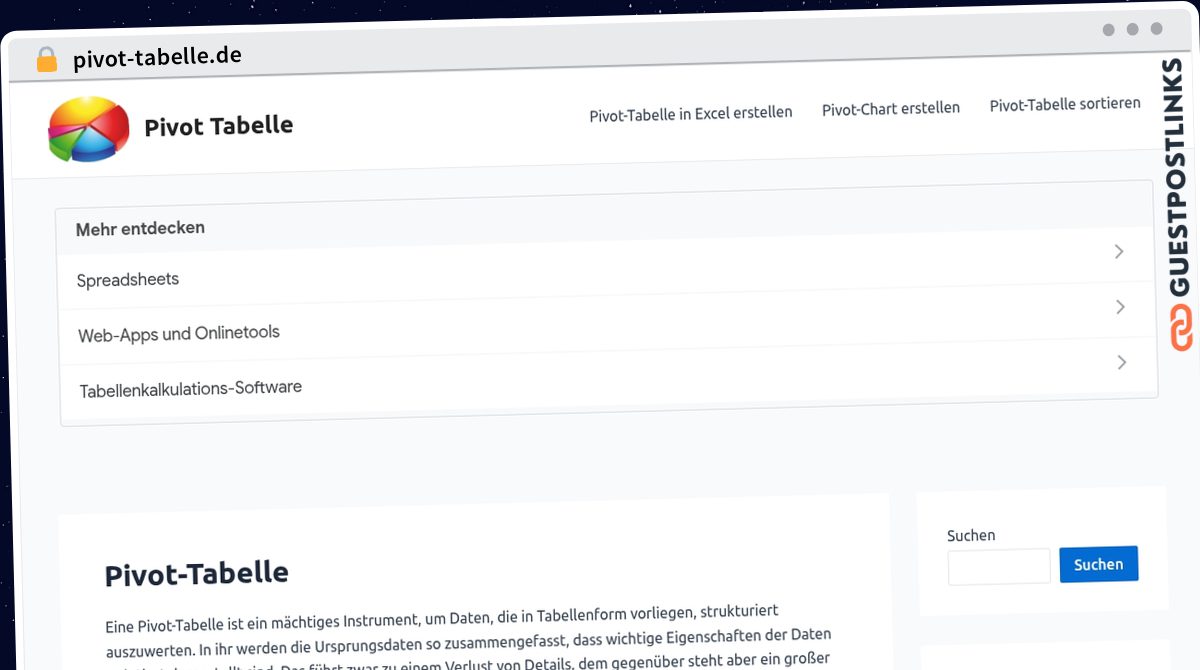Viewport: 1200px width, 670px height.
Task: Click the blue Suchen button
Action: point(1099,564)
